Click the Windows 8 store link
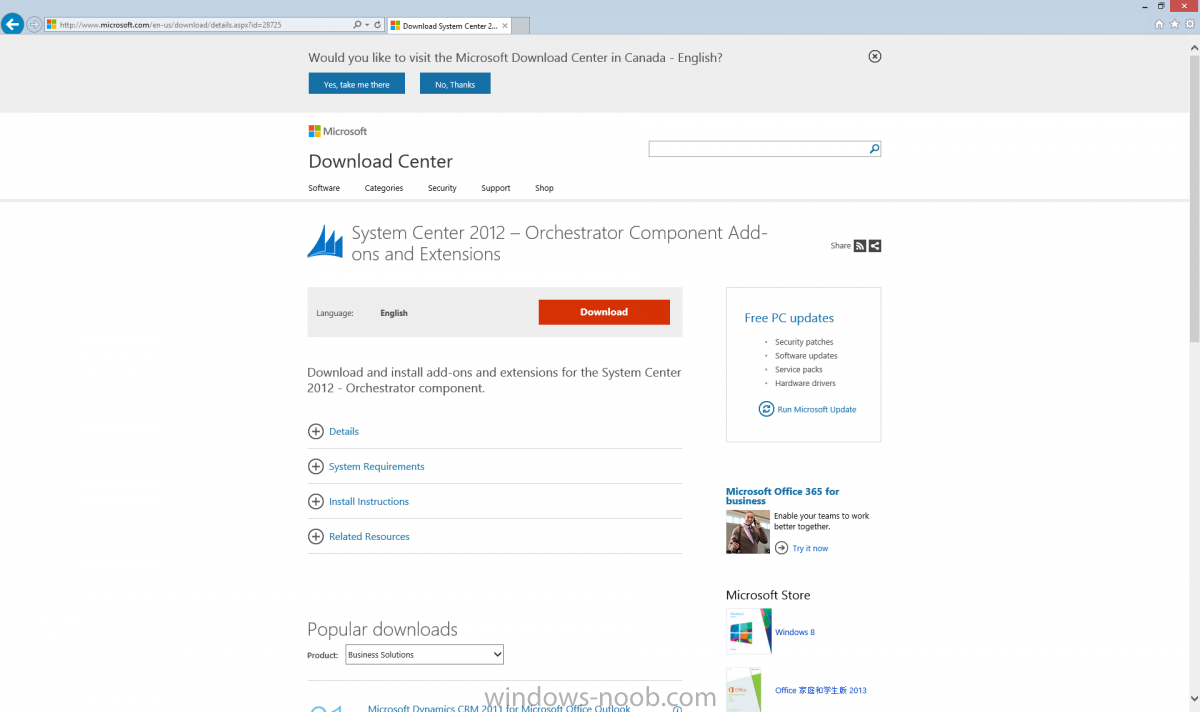This screenshot has width=1200, height=712. (x=795, y=632)
